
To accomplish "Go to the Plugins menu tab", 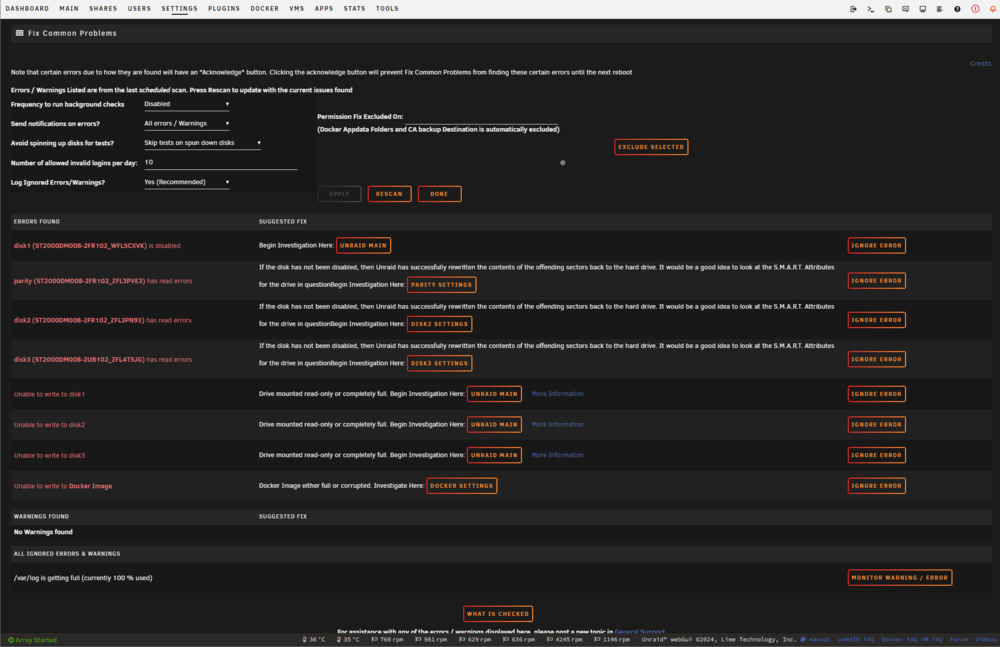I will pyautogui.click(x=224, y=9).
